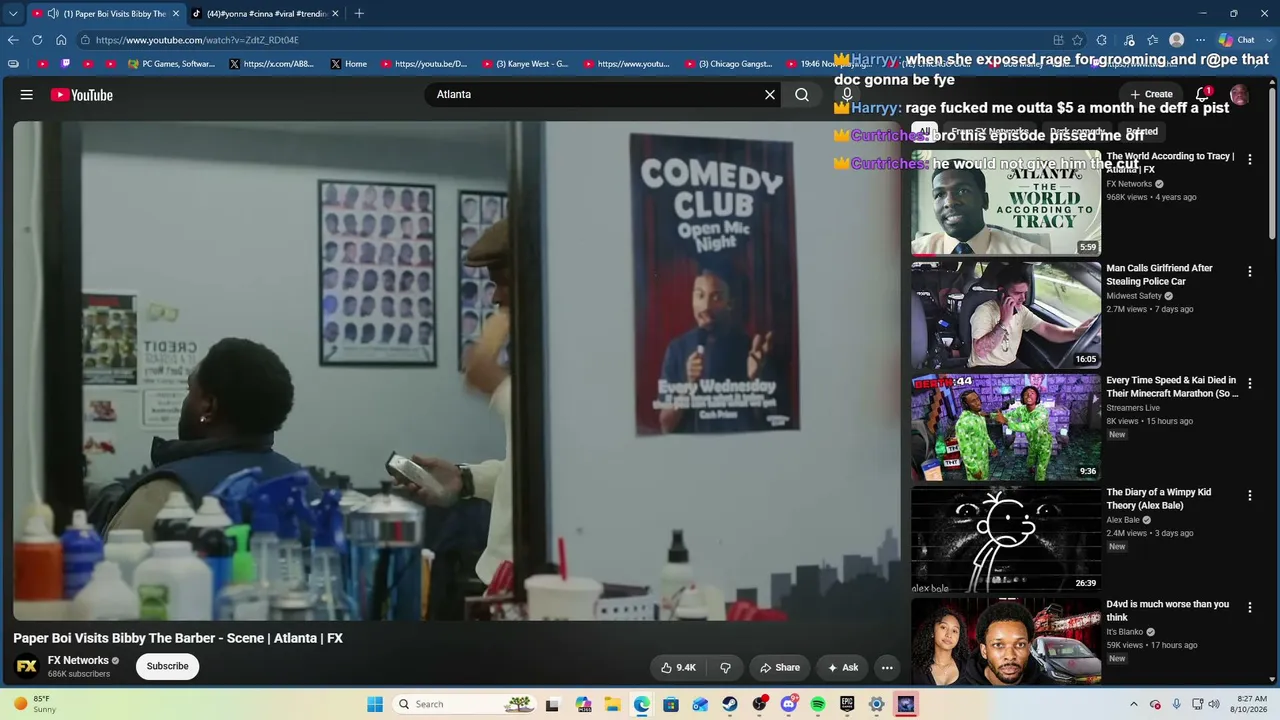Show hidden system tray icons
The height and width of the screenshot is (720, 1280).
tap(1133, 704)
